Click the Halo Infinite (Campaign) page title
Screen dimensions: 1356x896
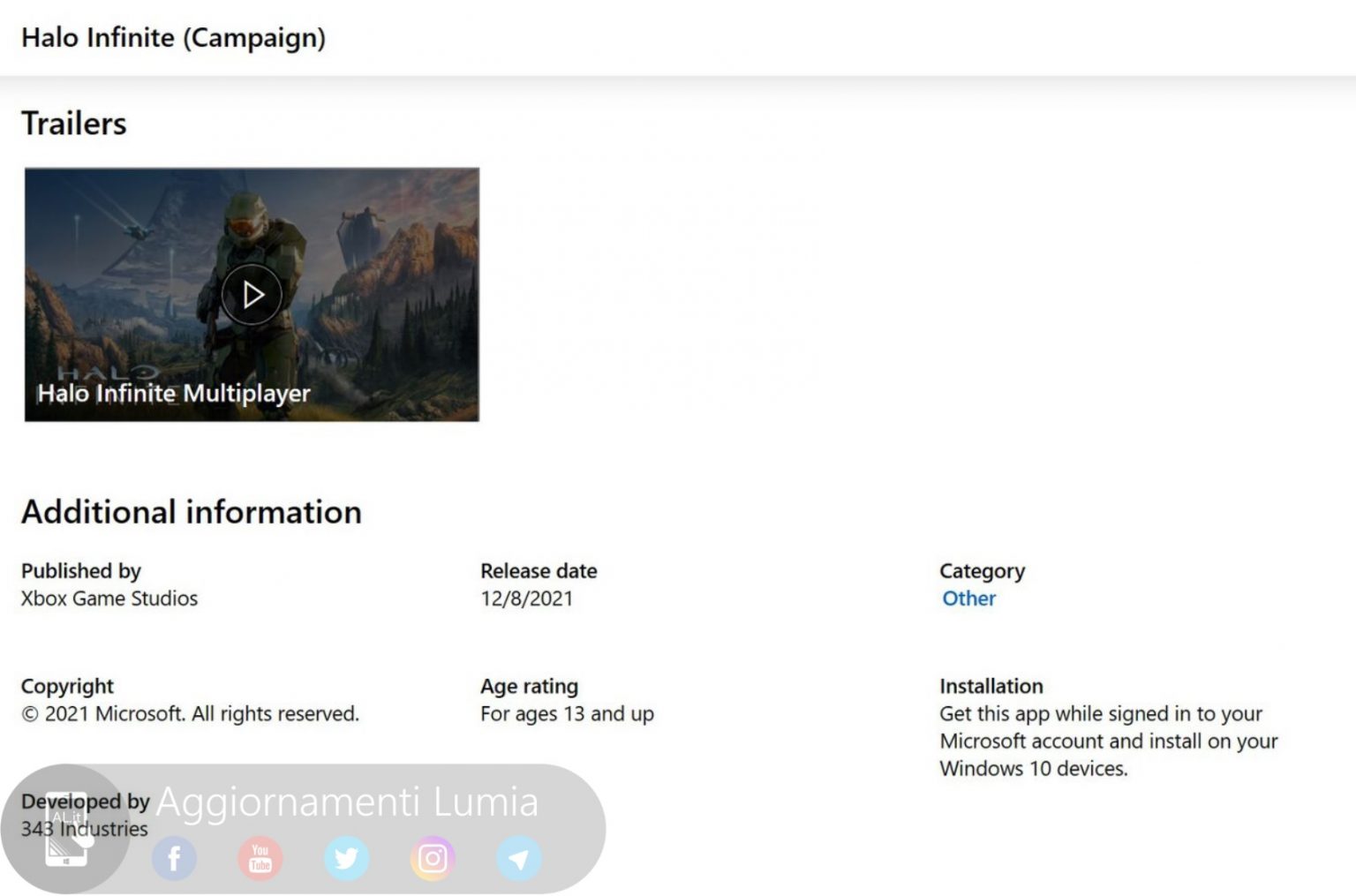[173, 38]
